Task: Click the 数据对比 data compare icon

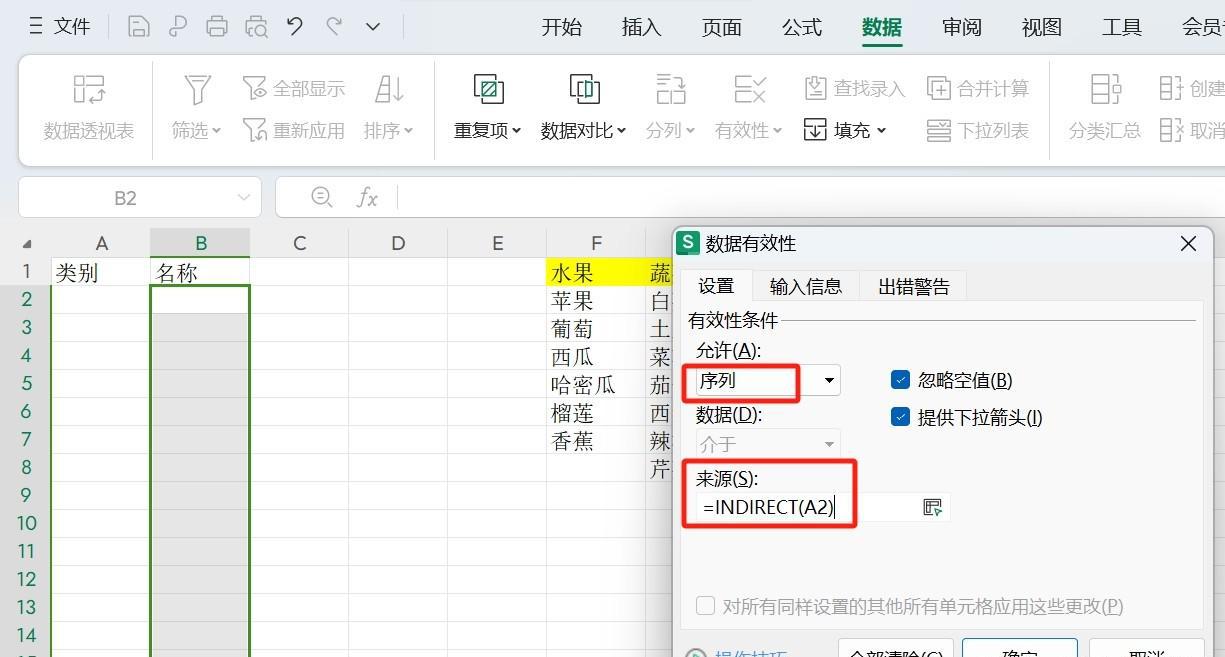Action: click(x=584, y=89)
